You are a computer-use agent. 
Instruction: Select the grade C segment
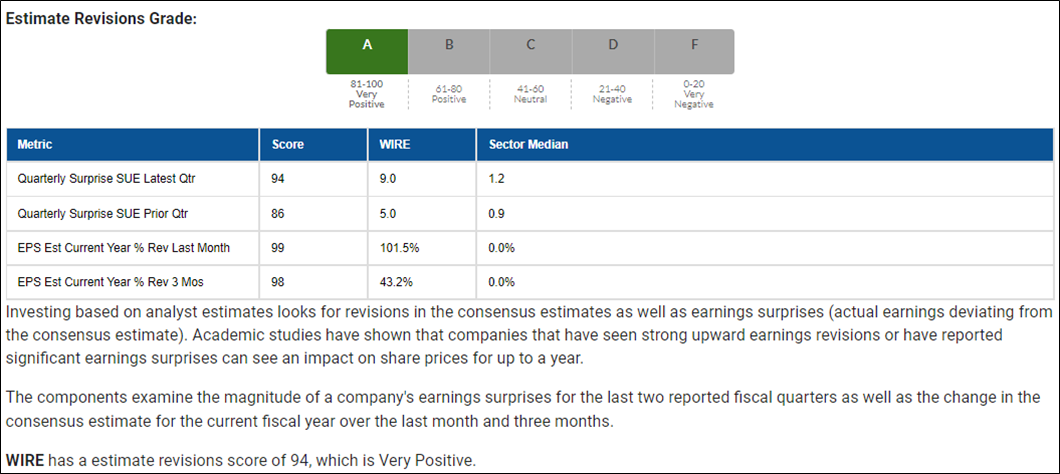[x=531, y=51]
